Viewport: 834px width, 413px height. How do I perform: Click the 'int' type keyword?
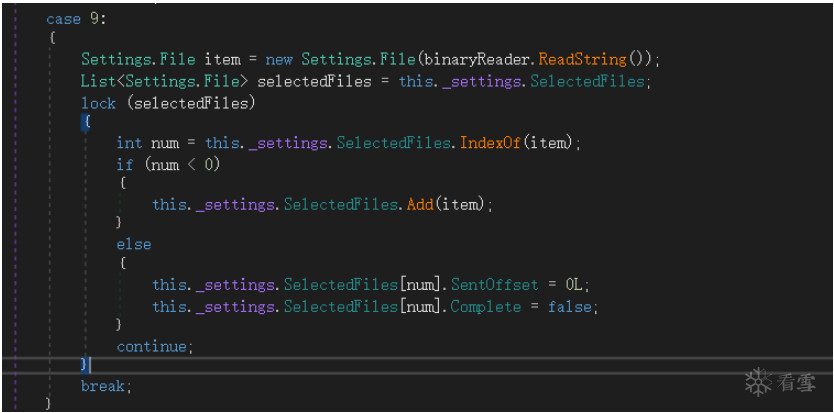click(129, 143)
